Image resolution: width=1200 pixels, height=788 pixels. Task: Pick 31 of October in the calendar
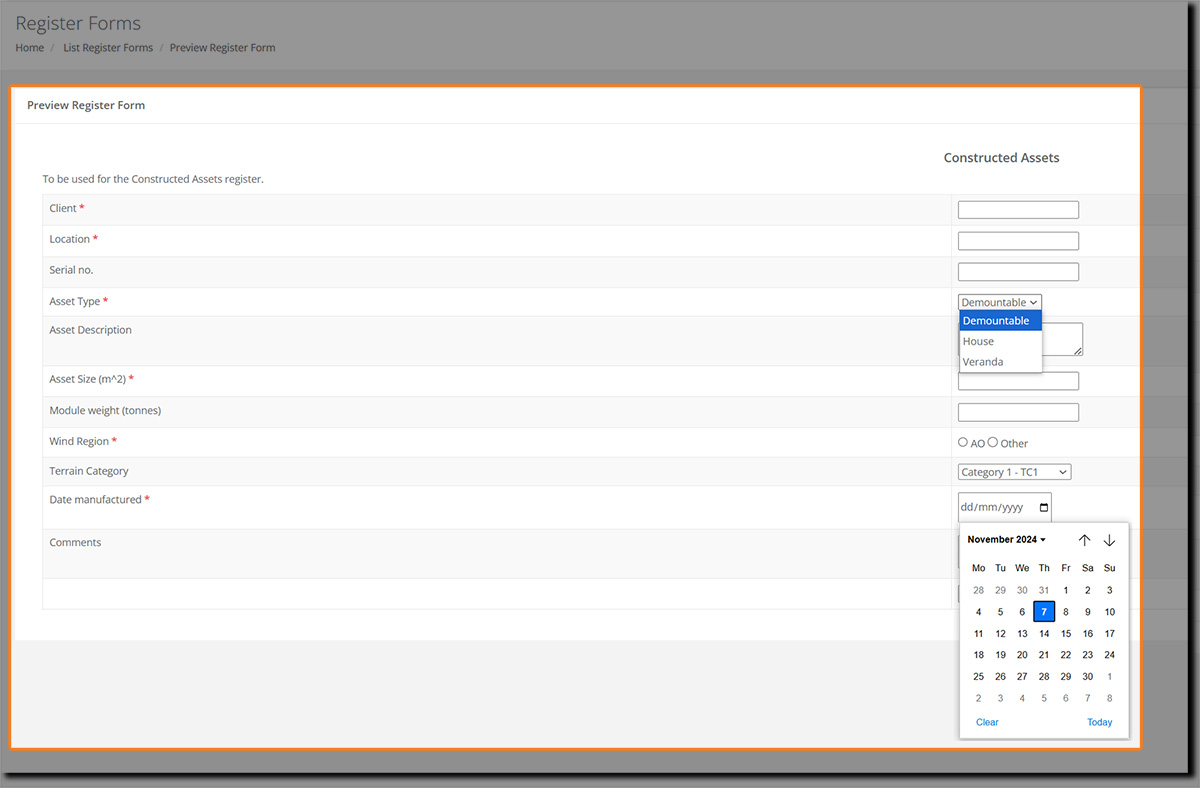click(x=1044, y=590)
